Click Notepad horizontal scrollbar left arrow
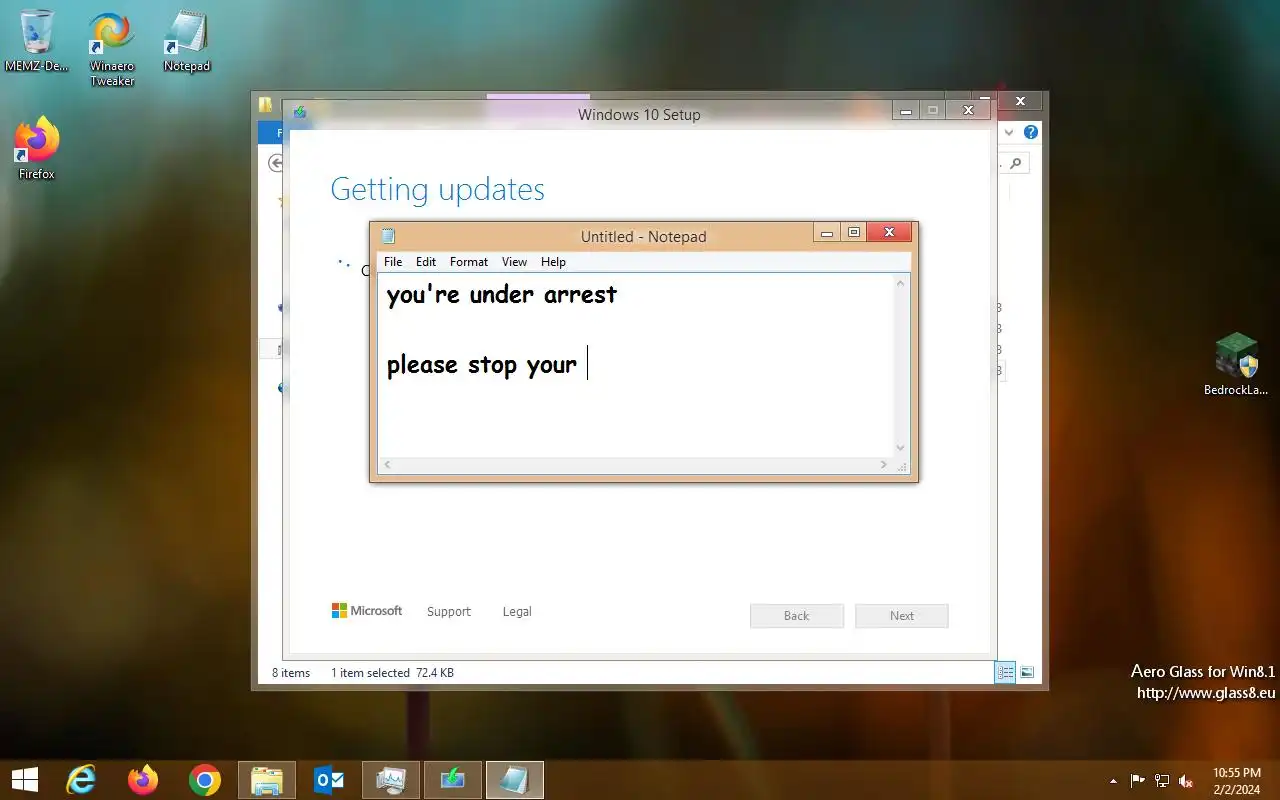1280x800 pixels. pyautogui.click(x=387, y=465)
